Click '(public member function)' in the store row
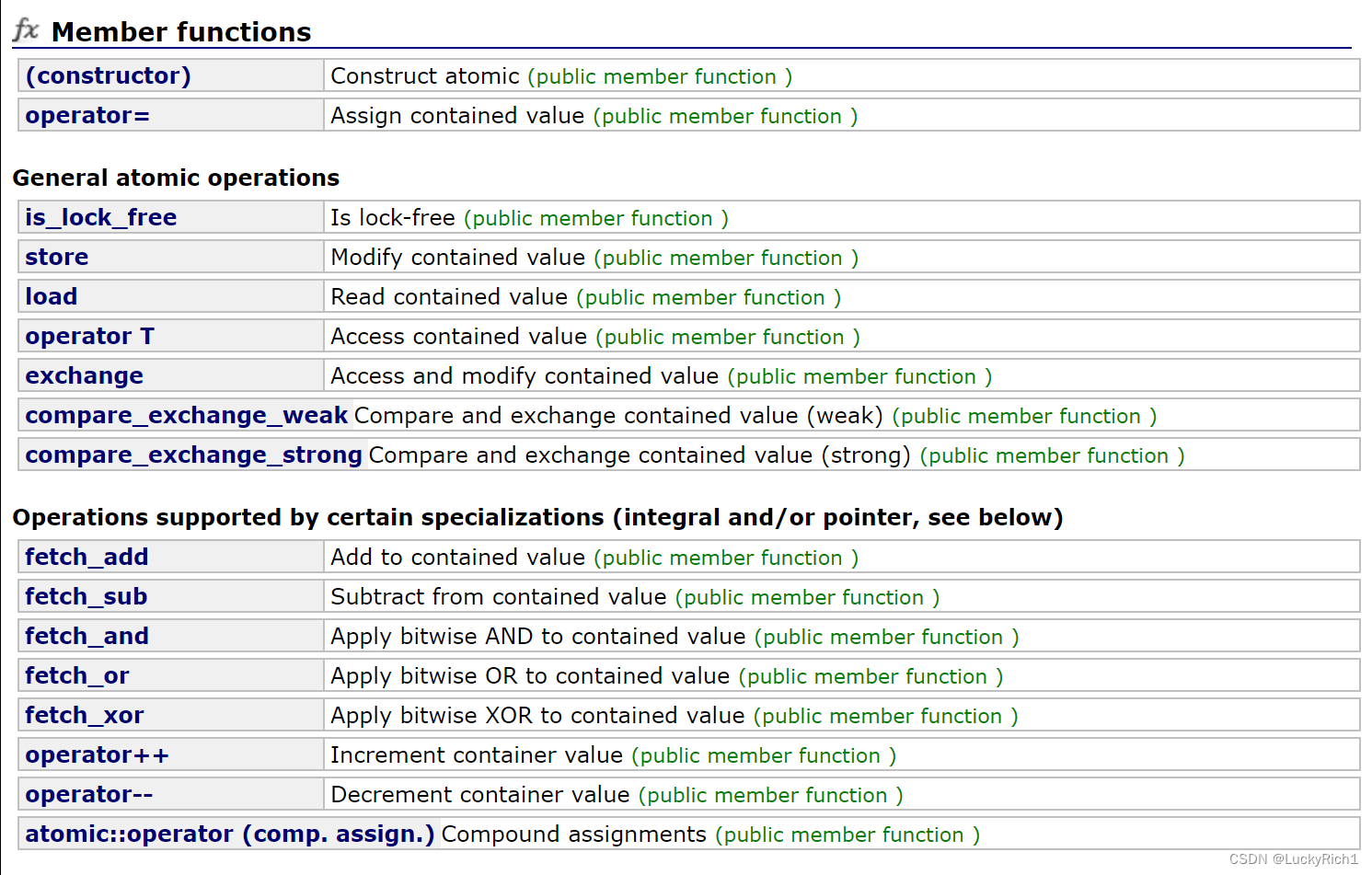The image size is (1372, 875). coord(726,258)
